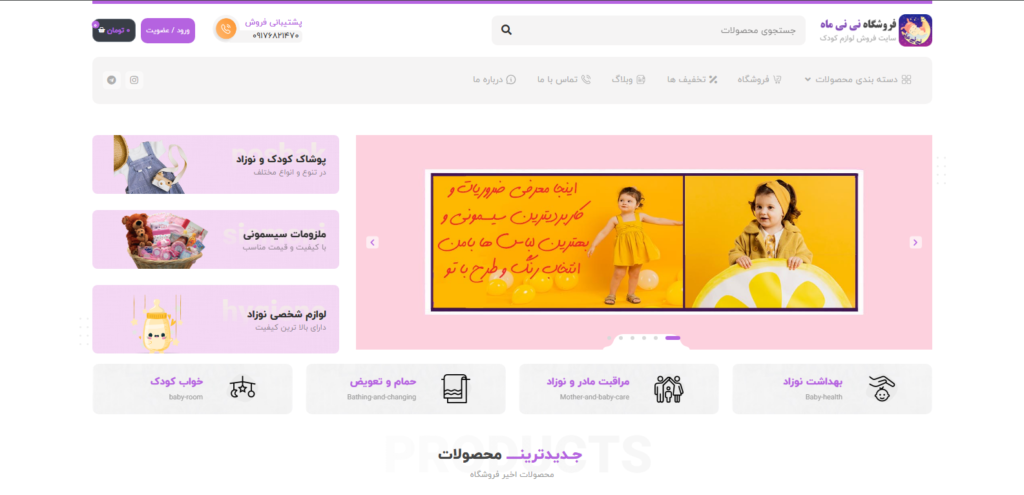This screenshot has width=1024, height=495.
Task: Open the baby face icon for بهداشت نوزاد
Action: 881,388
